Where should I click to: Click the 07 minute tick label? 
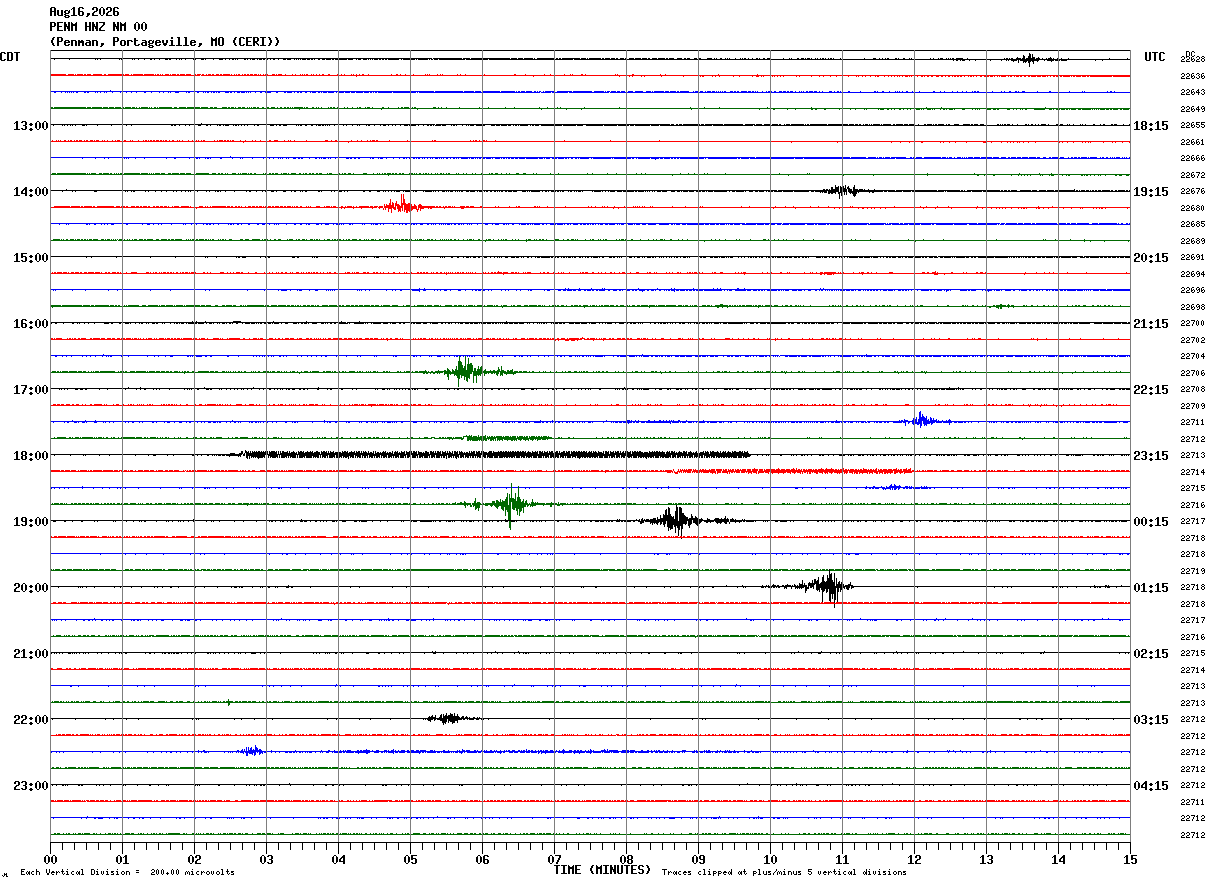click(554, 859)
